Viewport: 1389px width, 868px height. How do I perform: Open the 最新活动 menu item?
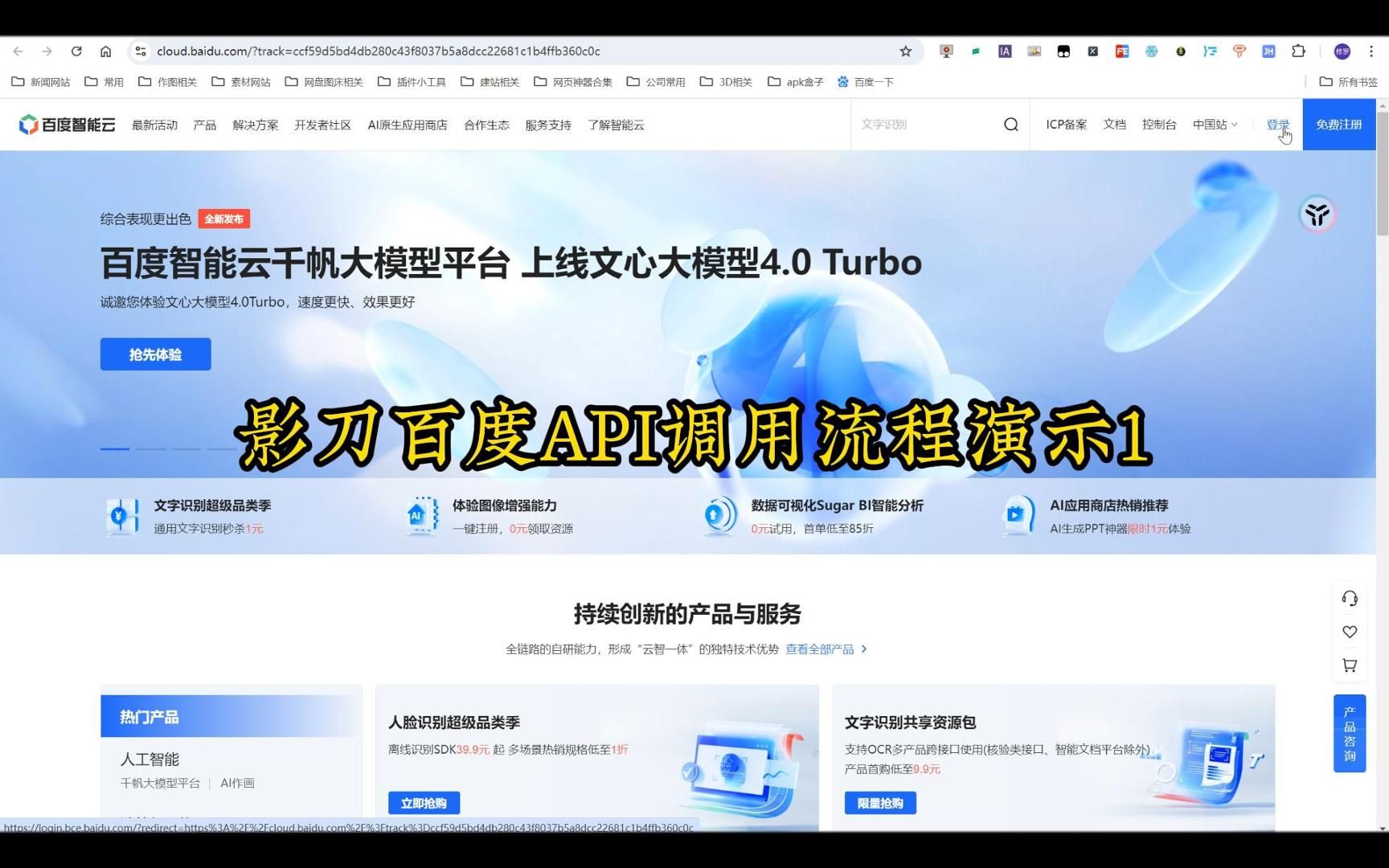pyautogui.click(x=154, y=125)
